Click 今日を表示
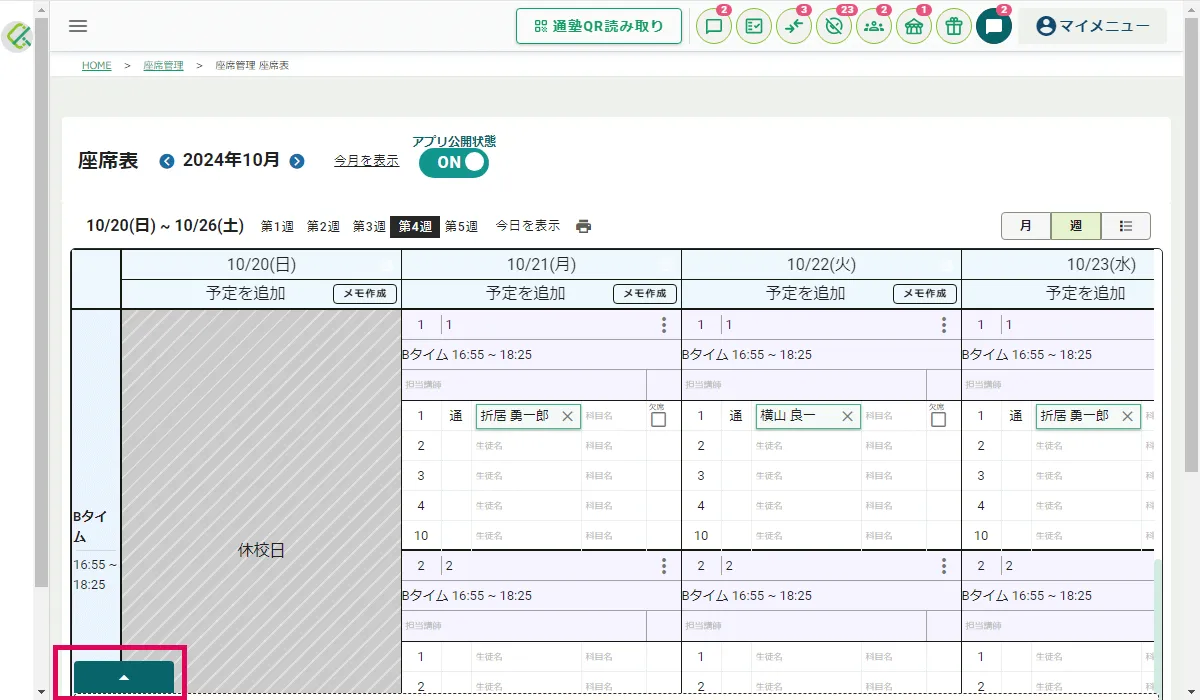This screenshot has width=1200, height=700. coord(528,226)
